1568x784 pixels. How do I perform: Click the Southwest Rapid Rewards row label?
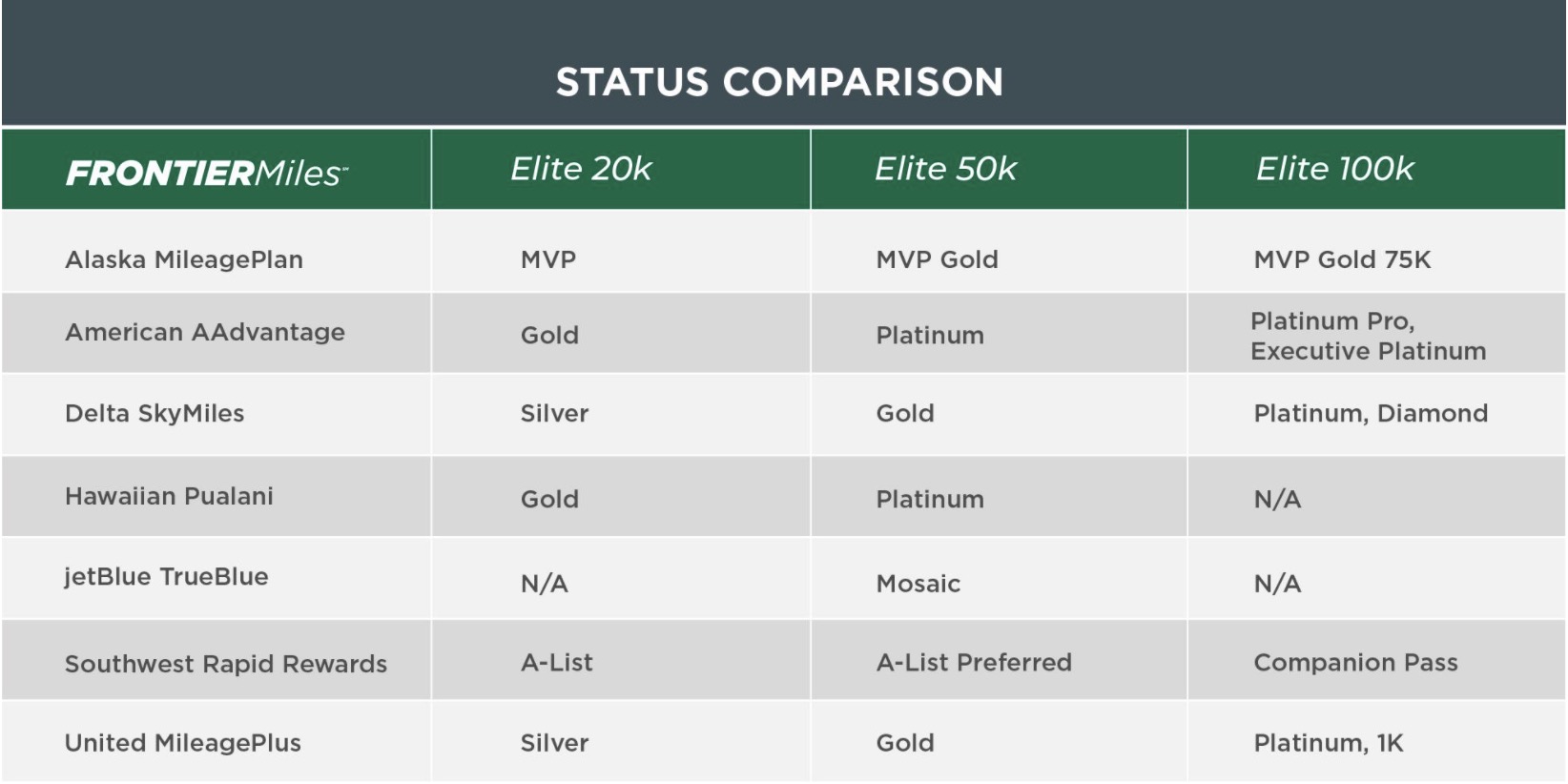pyautogui.click(x=226, y=664)
